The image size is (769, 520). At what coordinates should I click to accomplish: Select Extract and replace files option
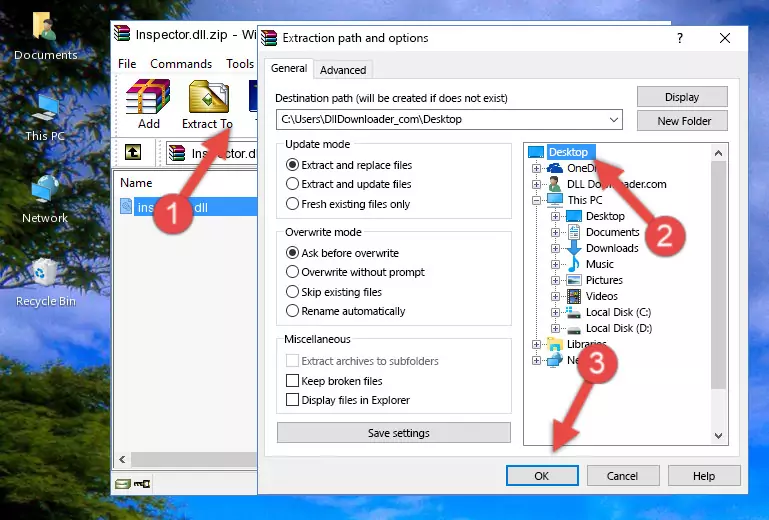[x=292, y=165]
